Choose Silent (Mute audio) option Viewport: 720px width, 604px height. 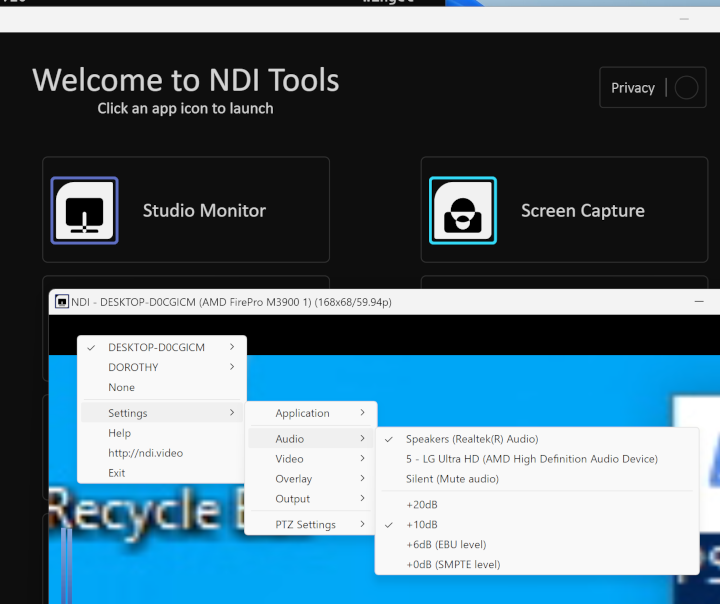point(537,479)
